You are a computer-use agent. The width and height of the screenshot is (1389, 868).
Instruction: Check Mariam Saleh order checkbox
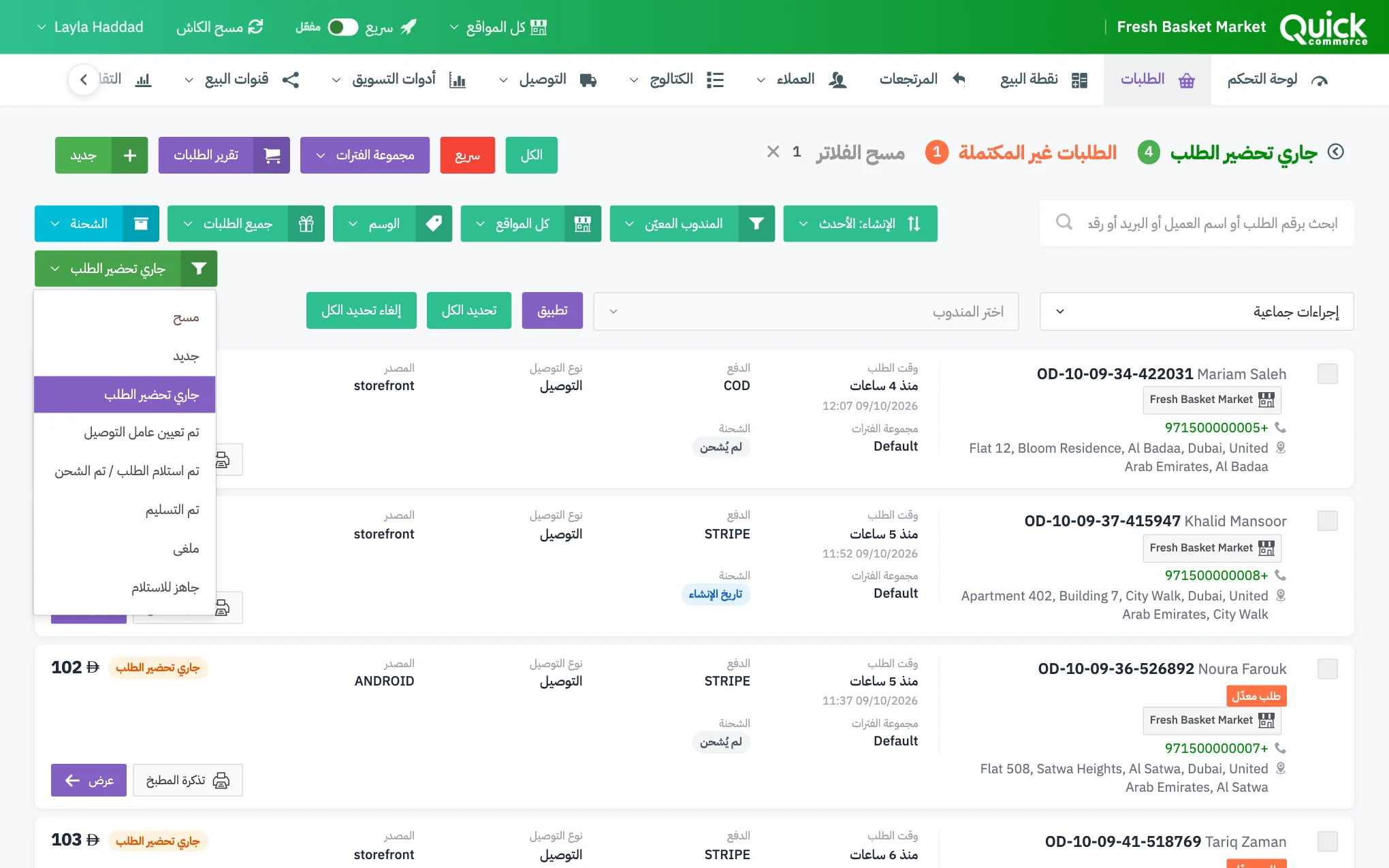(x=1328, y=374)
